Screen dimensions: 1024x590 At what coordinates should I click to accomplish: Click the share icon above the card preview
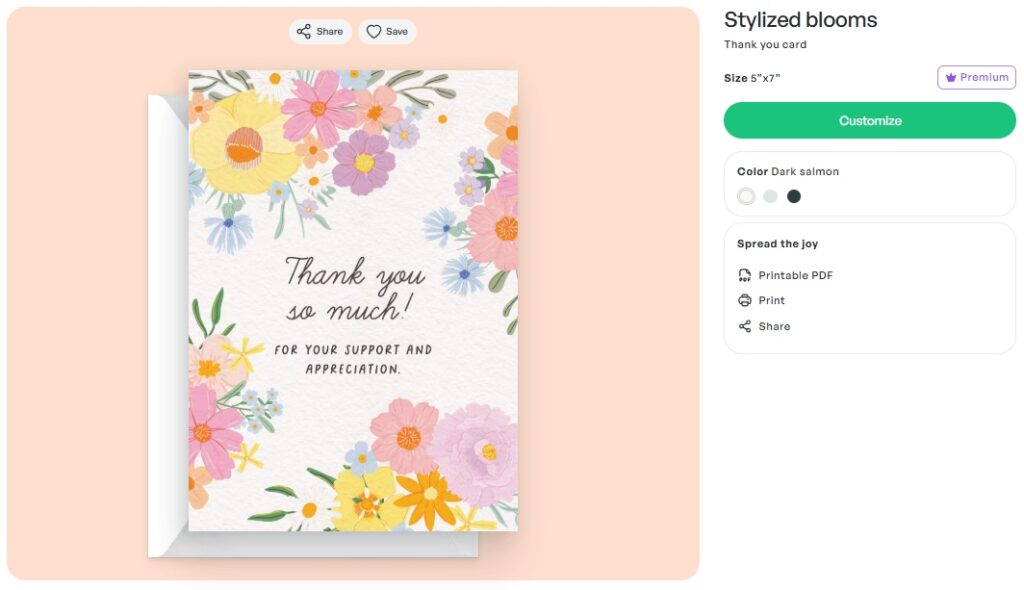[x=304, y=32]
